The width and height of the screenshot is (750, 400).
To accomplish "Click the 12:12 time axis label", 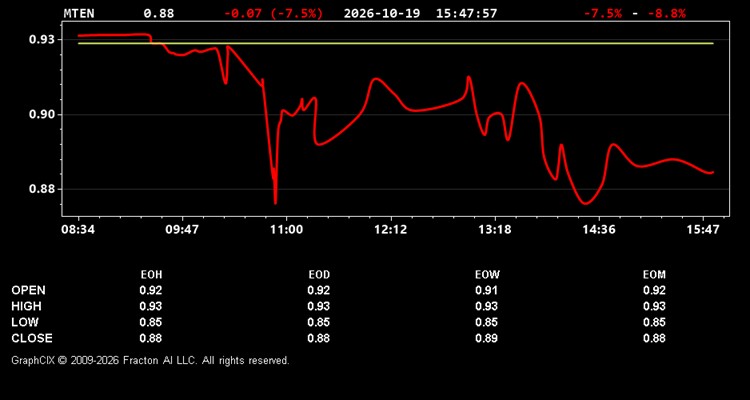I will [390, 230].
